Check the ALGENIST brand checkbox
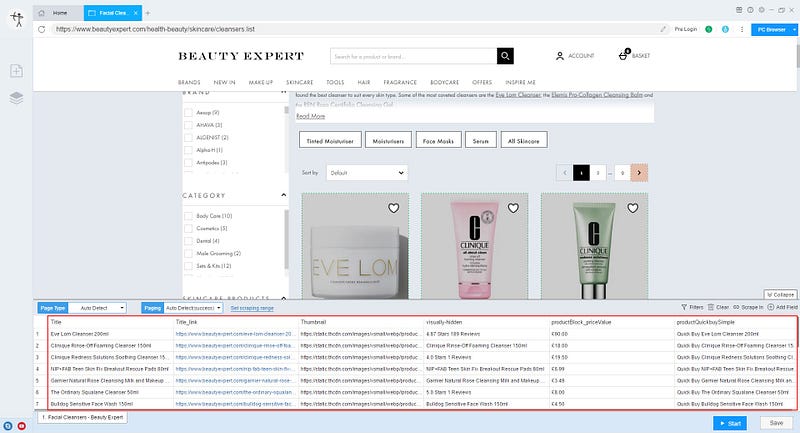This screenshot has height=433, width=800. pyautogui.click(x=188, y=138)
